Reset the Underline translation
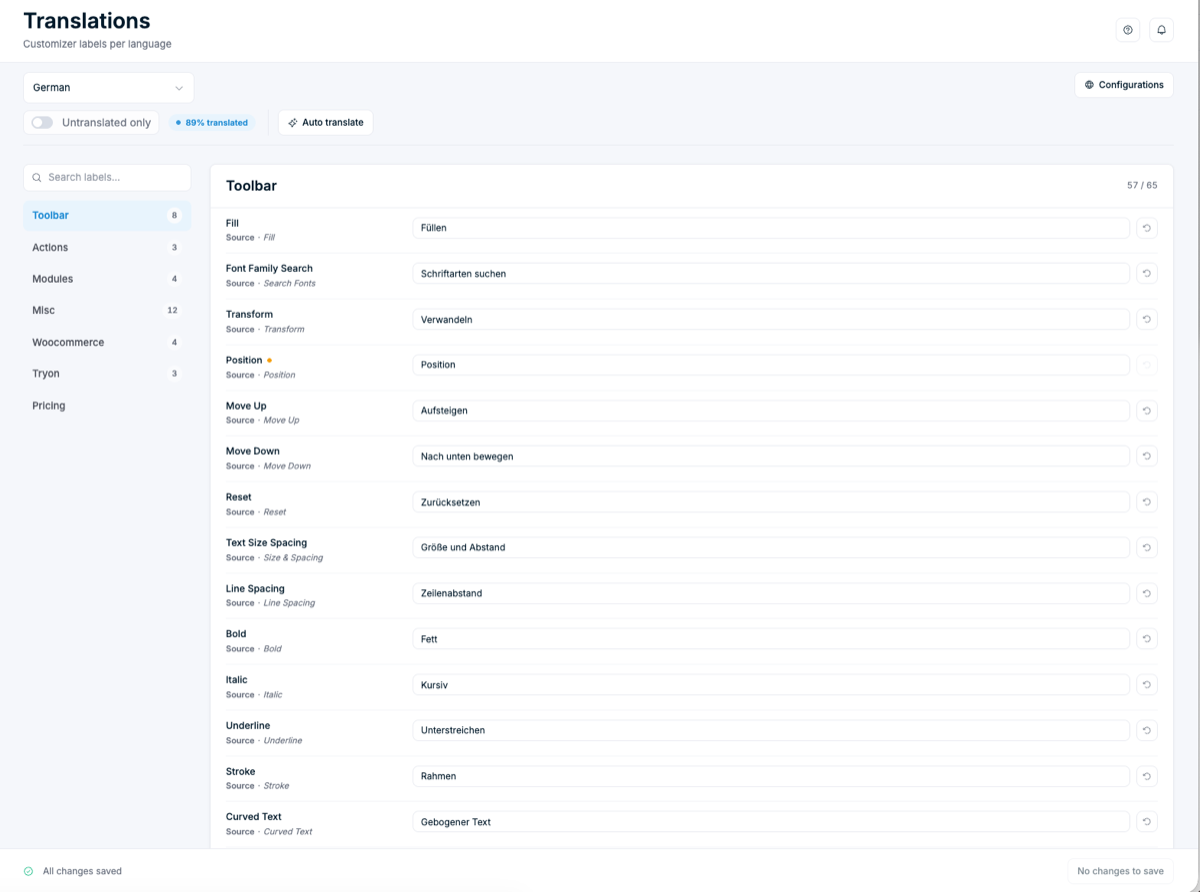Viewport: 1200px width, 892px height. 1147,730
